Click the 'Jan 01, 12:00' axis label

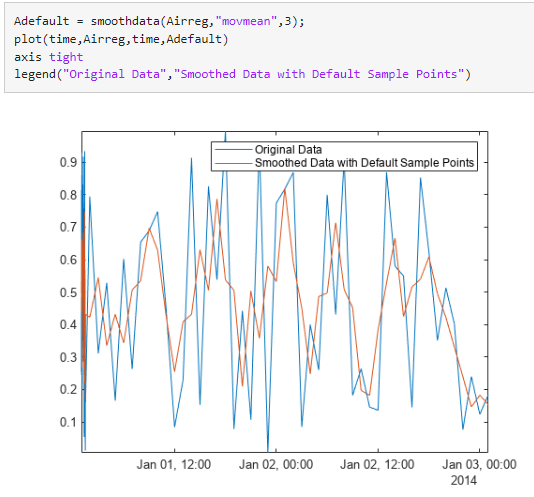click(x=174, y=464)
